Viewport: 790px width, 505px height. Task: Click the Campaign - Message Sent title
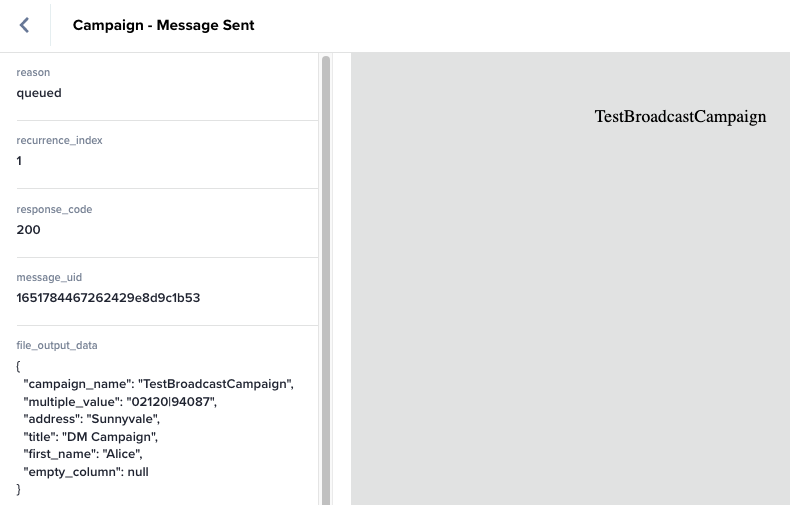tap(163, 25)
